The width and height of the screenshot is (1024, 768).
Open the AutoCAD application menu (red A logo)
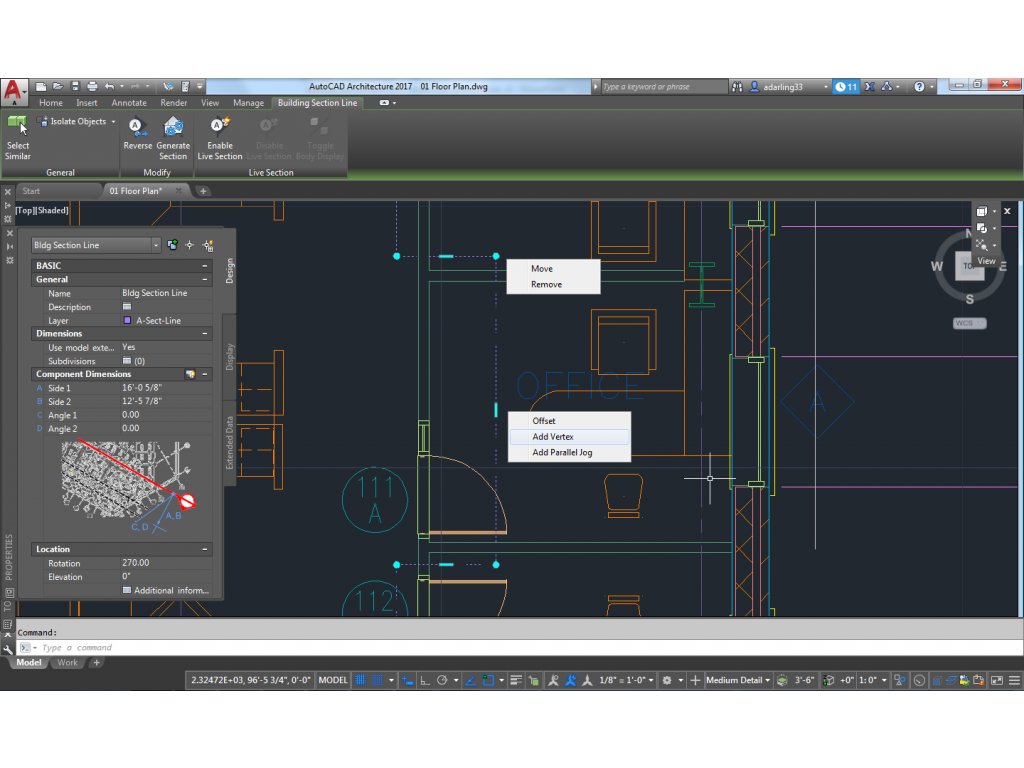pyautogui.click(x=14, y=91)
